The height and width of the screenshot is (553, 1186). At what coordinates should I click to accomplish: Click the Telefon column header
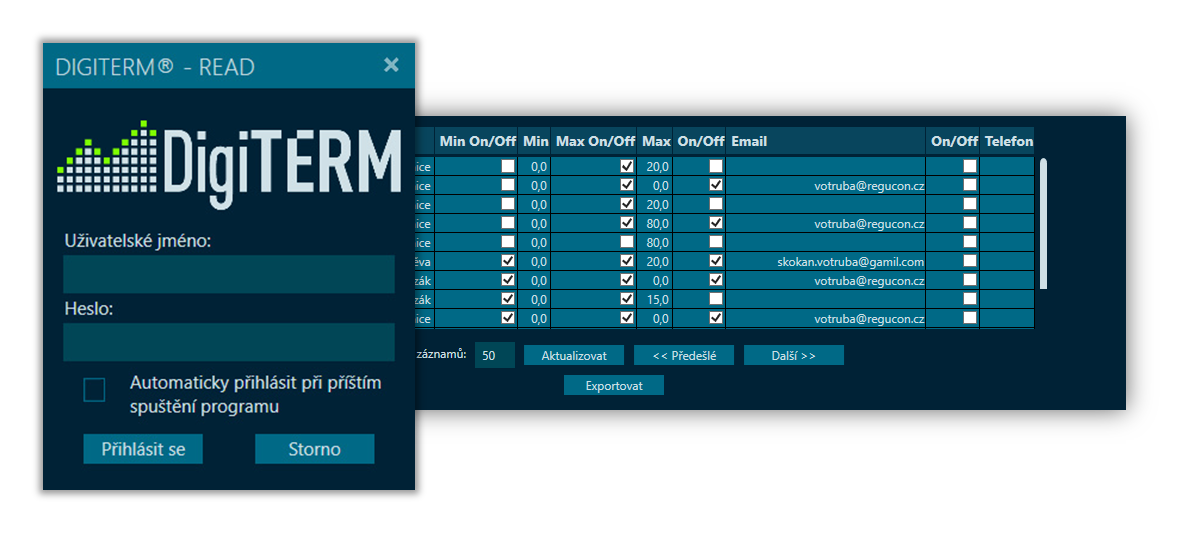pos(1007,141)
